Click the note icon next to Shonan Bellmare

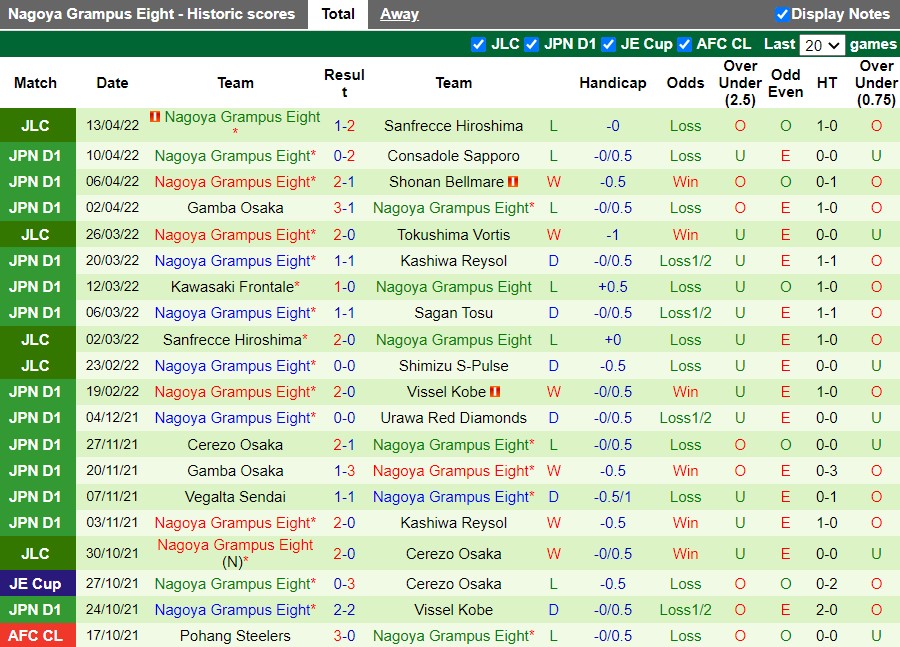(x=511, y=182)
